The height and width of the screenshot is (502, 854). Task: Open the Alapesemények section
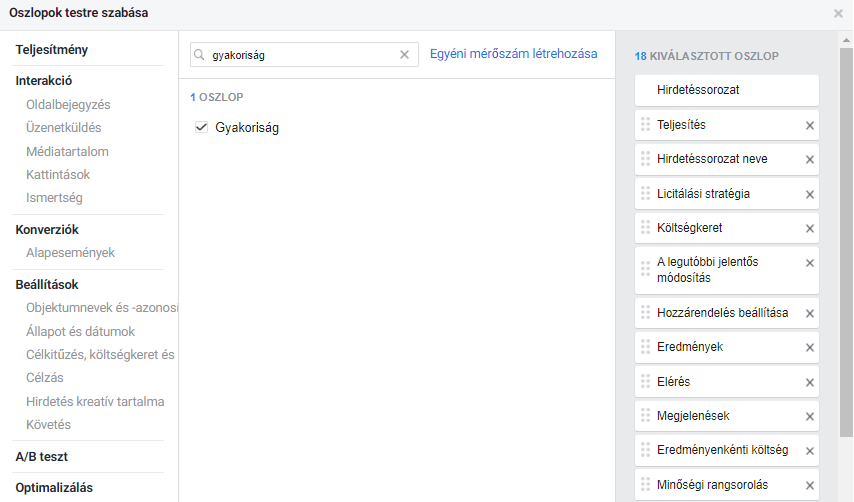click(70, 252)
